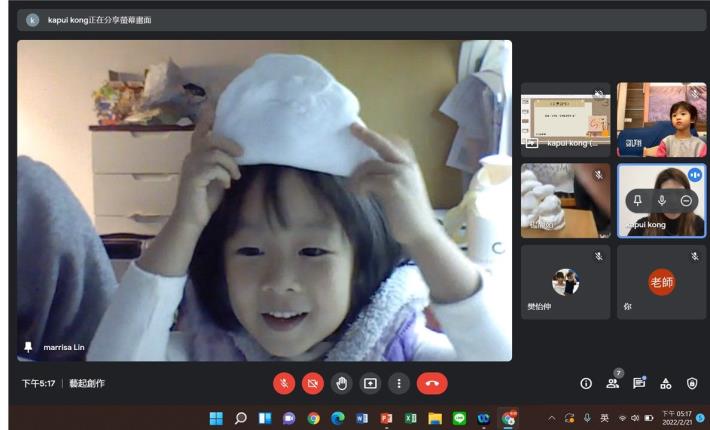Open the chat panel
This screenshot has width=710, height=430.
[x=639, y=383]
